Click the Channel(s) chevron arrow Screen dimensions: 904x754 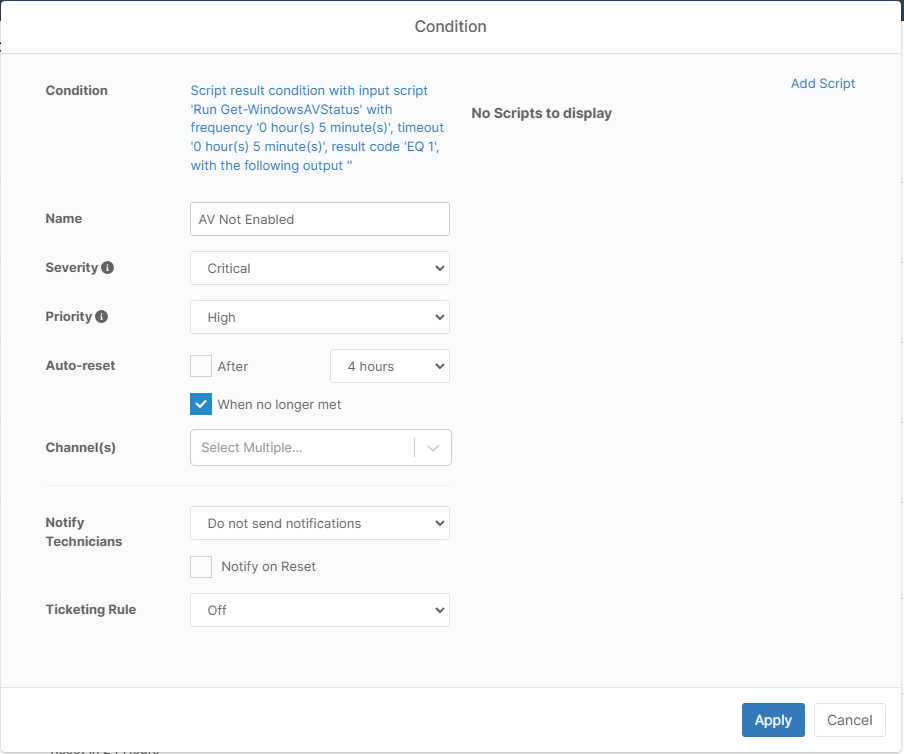(x=433, y=448)
